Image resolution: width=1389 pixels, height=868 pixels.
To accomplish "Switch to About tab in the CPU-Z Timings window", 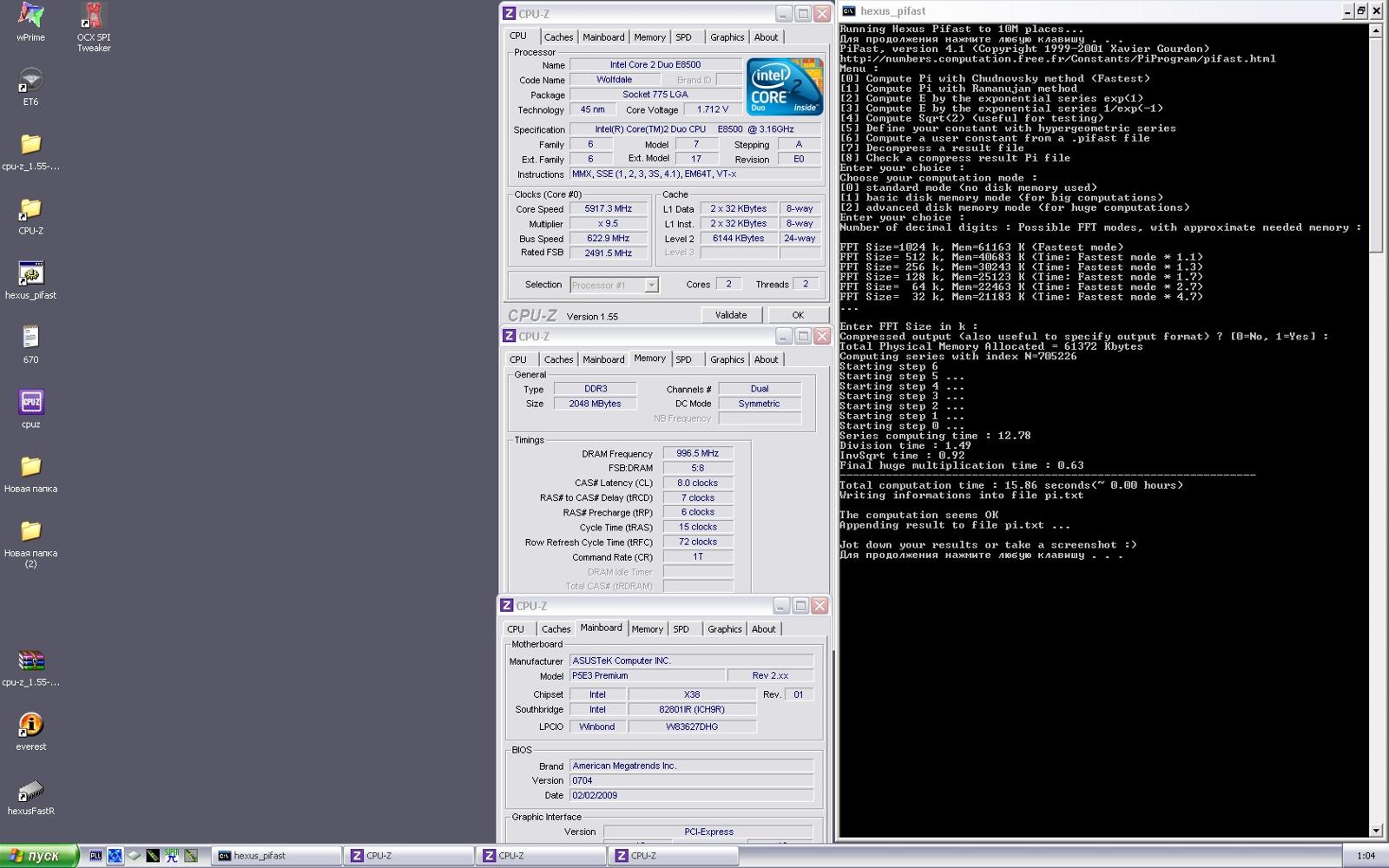I will [766, 359].
